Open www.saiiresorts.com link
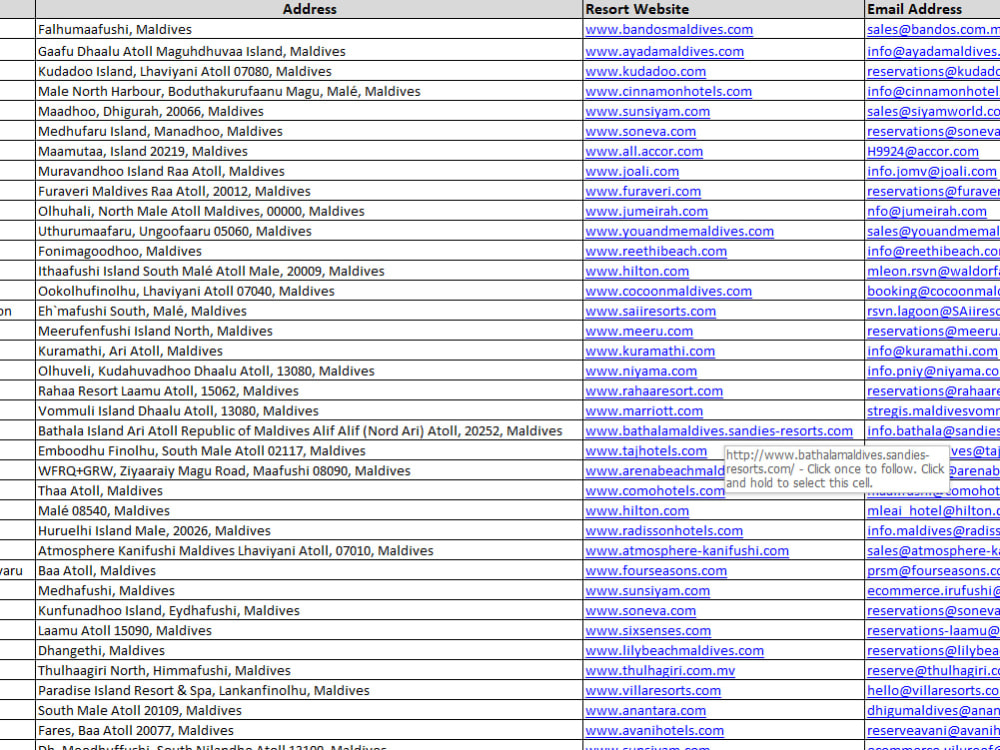The width and height of the screenshot is (1000, 750). tap(651, 311)
